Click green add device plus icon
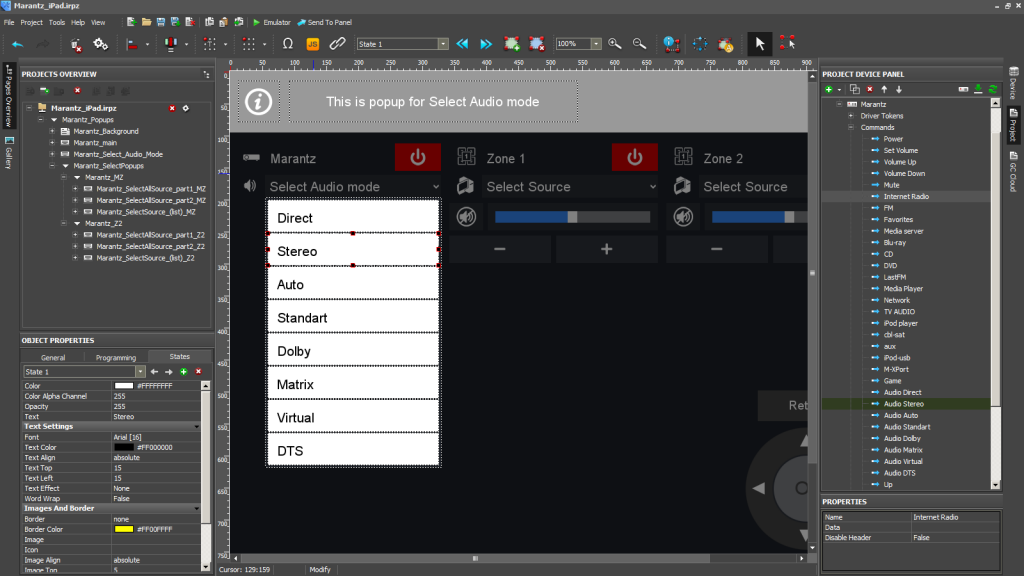 pyautogui.click(x=828, y=89)
